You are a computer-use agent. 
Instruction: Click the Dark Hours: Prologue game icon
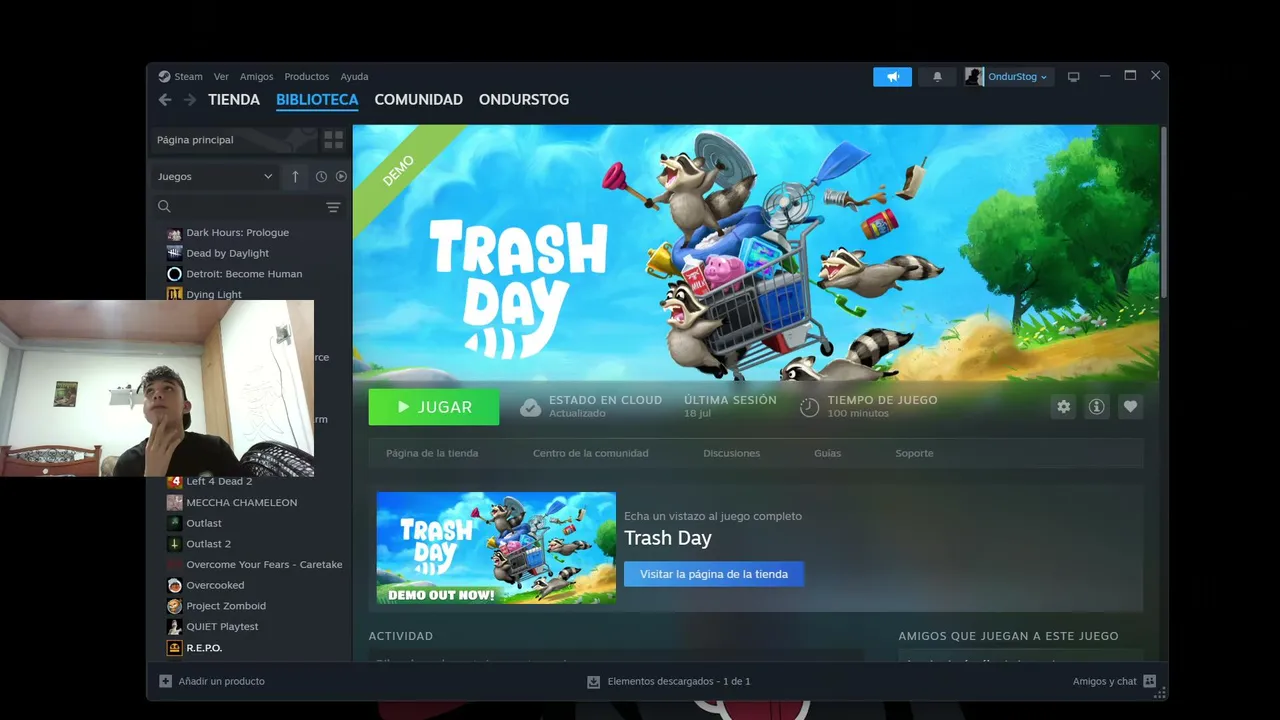[x=174, y=233]
